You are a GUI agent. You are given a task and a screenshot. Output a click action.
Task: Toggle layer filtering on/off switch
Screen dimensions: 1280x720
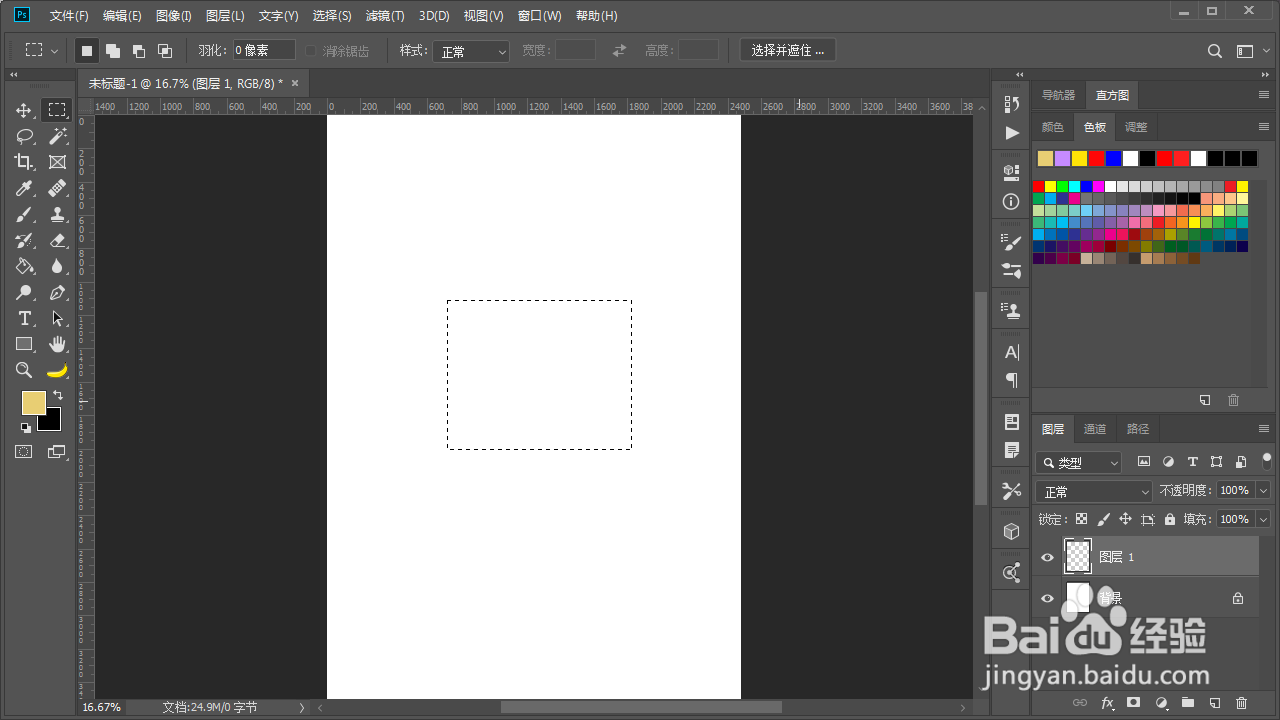pyautogui.click(x=1266, y=461)
